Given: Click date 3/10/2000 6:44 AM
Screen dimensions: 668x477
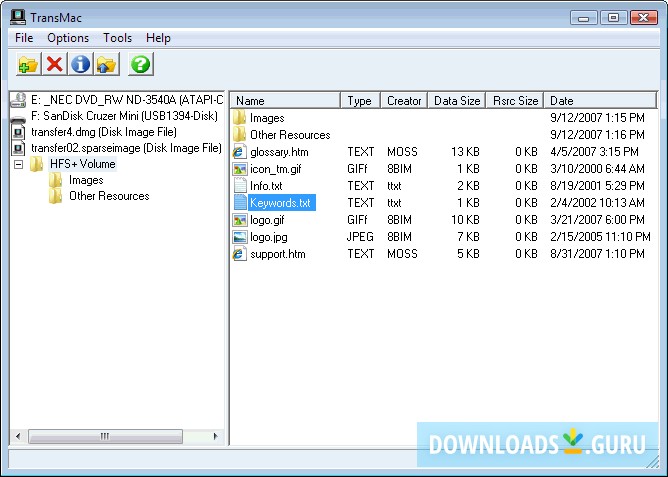Looking at the screenshot, I should [597, 169].
